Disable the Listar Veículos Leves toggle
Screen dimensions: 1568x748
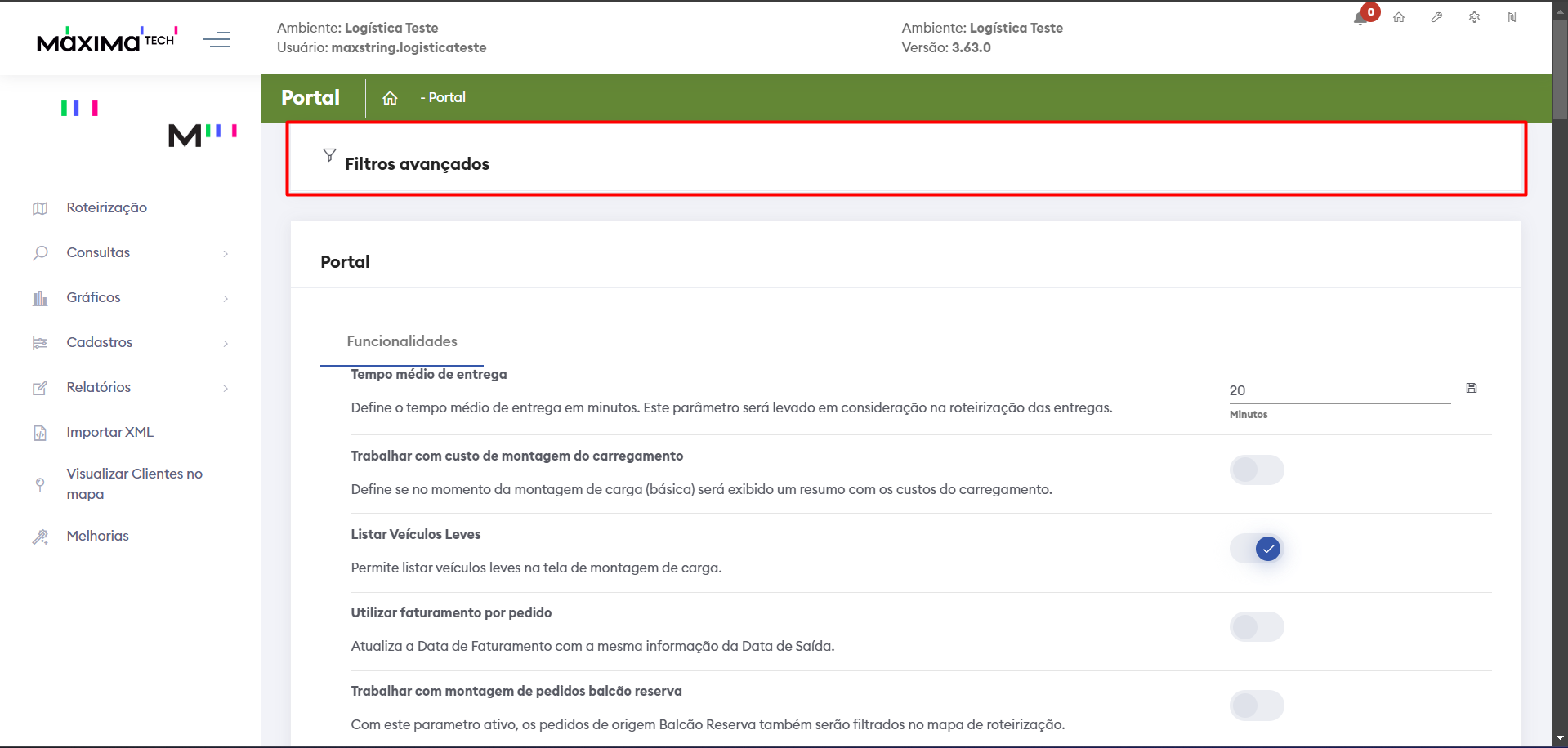pos(1257,549)
